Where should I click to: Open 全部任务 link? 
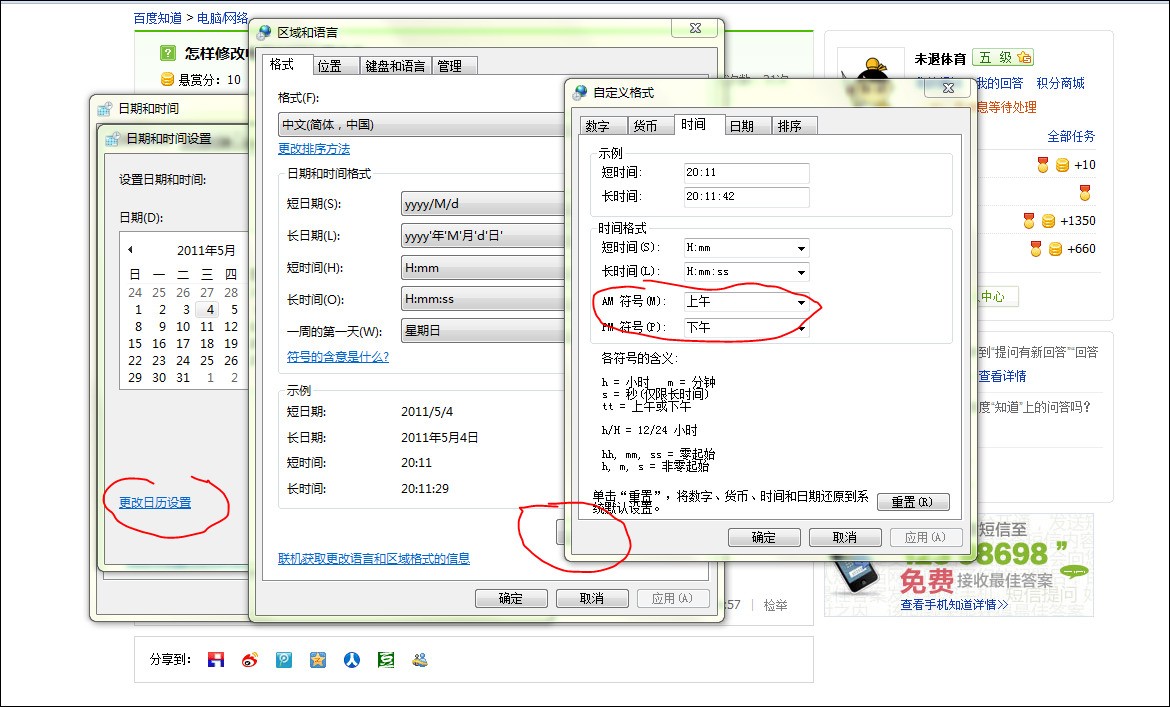point(1072,136)
